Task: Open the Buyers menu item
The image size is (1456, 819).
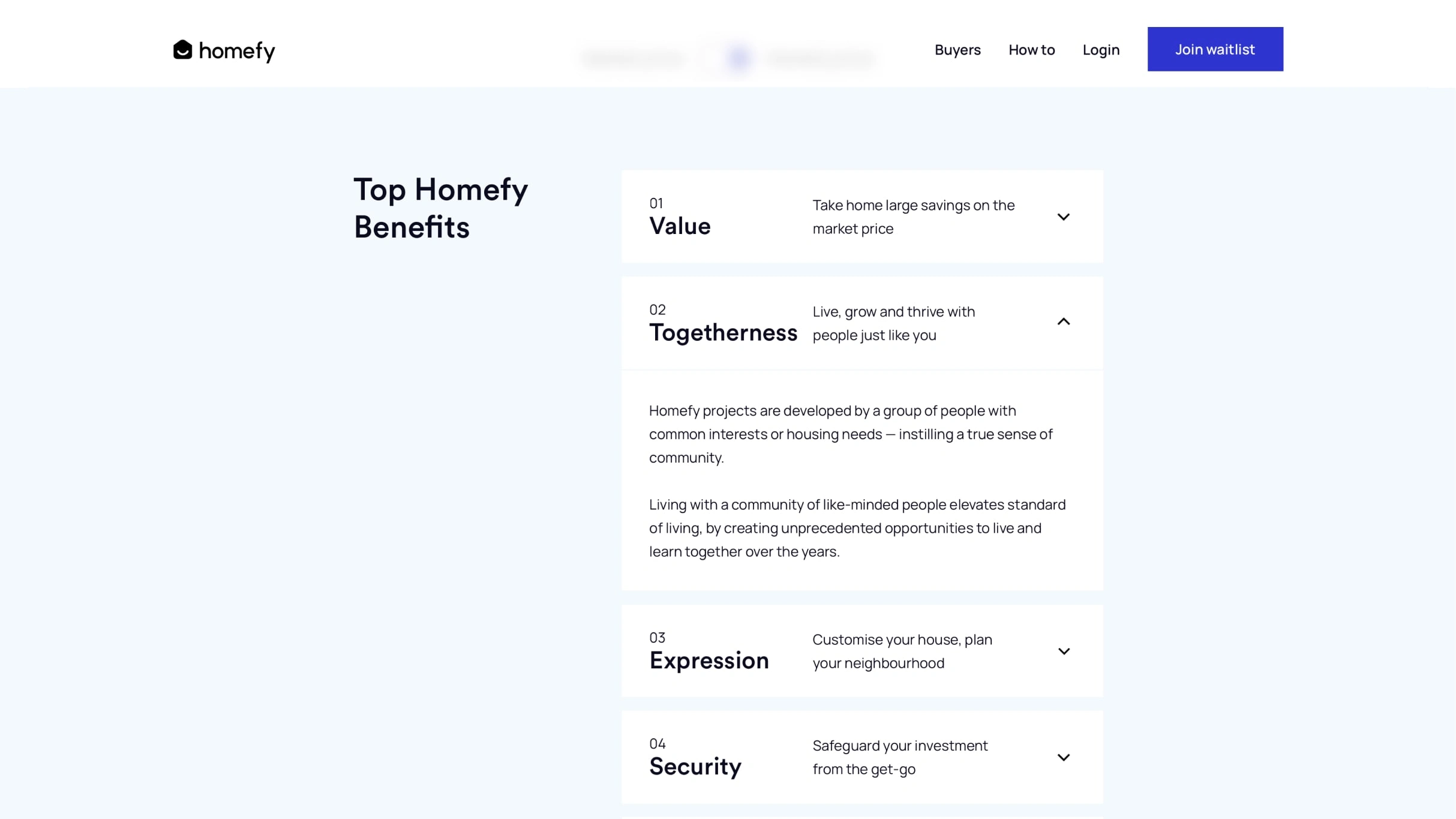Action: [x=957, y=50]
